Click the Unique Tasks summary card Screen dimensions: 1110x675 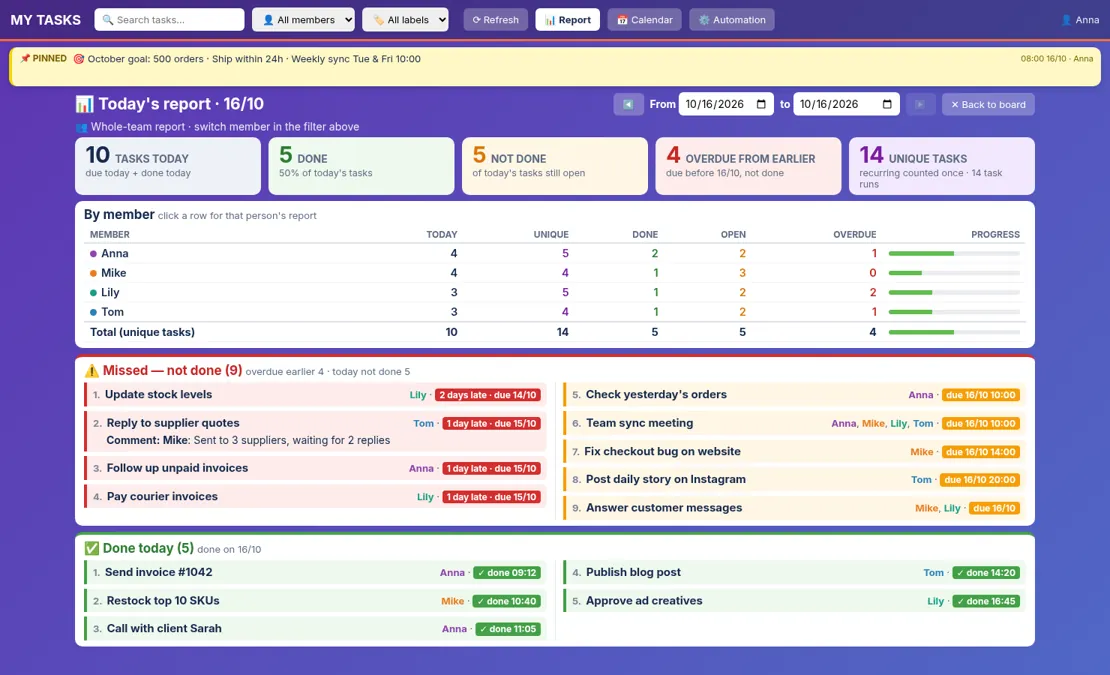click(x=942, y=166)
